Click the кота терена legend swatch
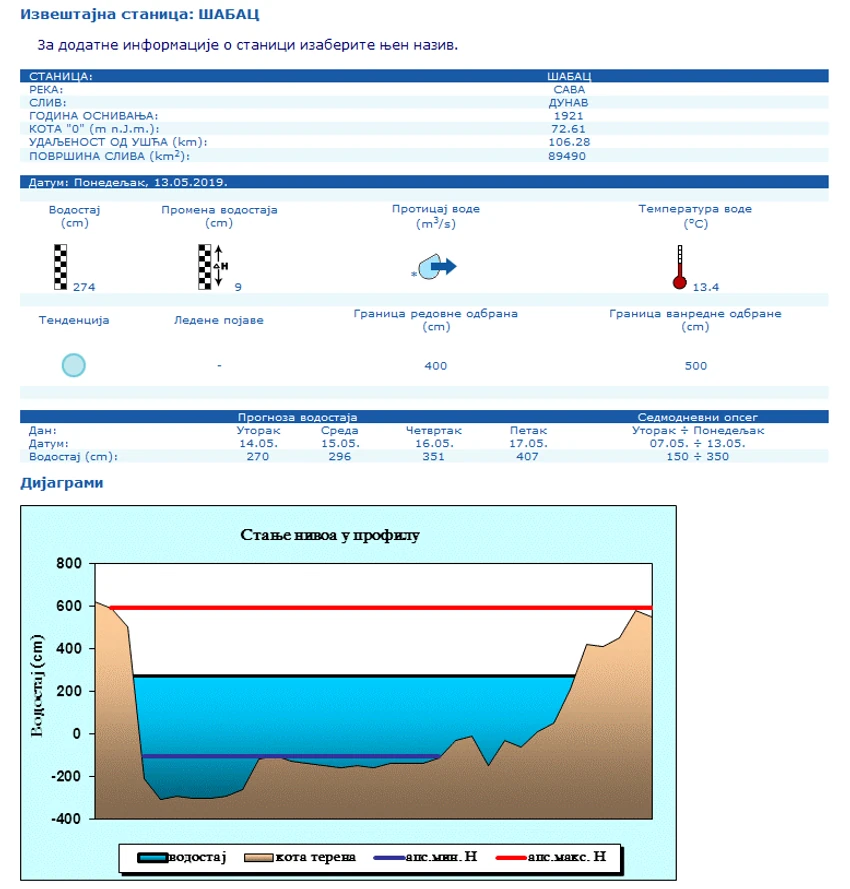Image resolution: width=850 pixels, height=889 pixels. pyautogui.click(x=259, y=857)
